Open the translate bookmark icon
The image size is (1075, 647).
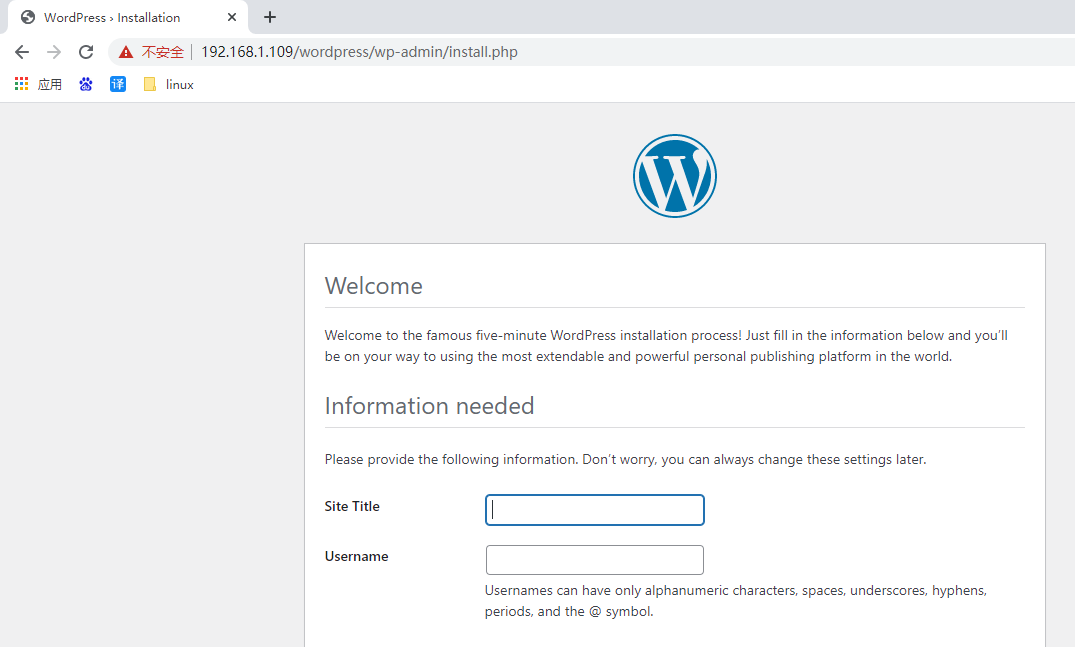click(118, 84)
